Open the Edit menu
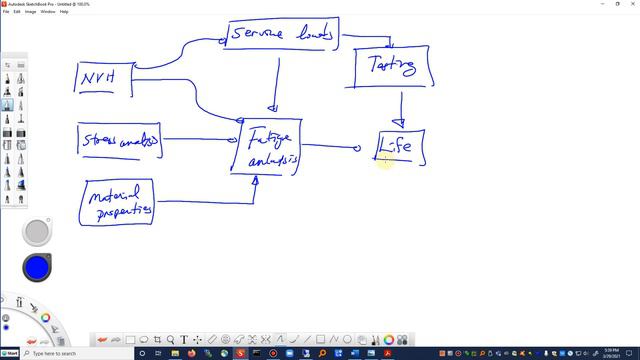 (x=17, y=12)
